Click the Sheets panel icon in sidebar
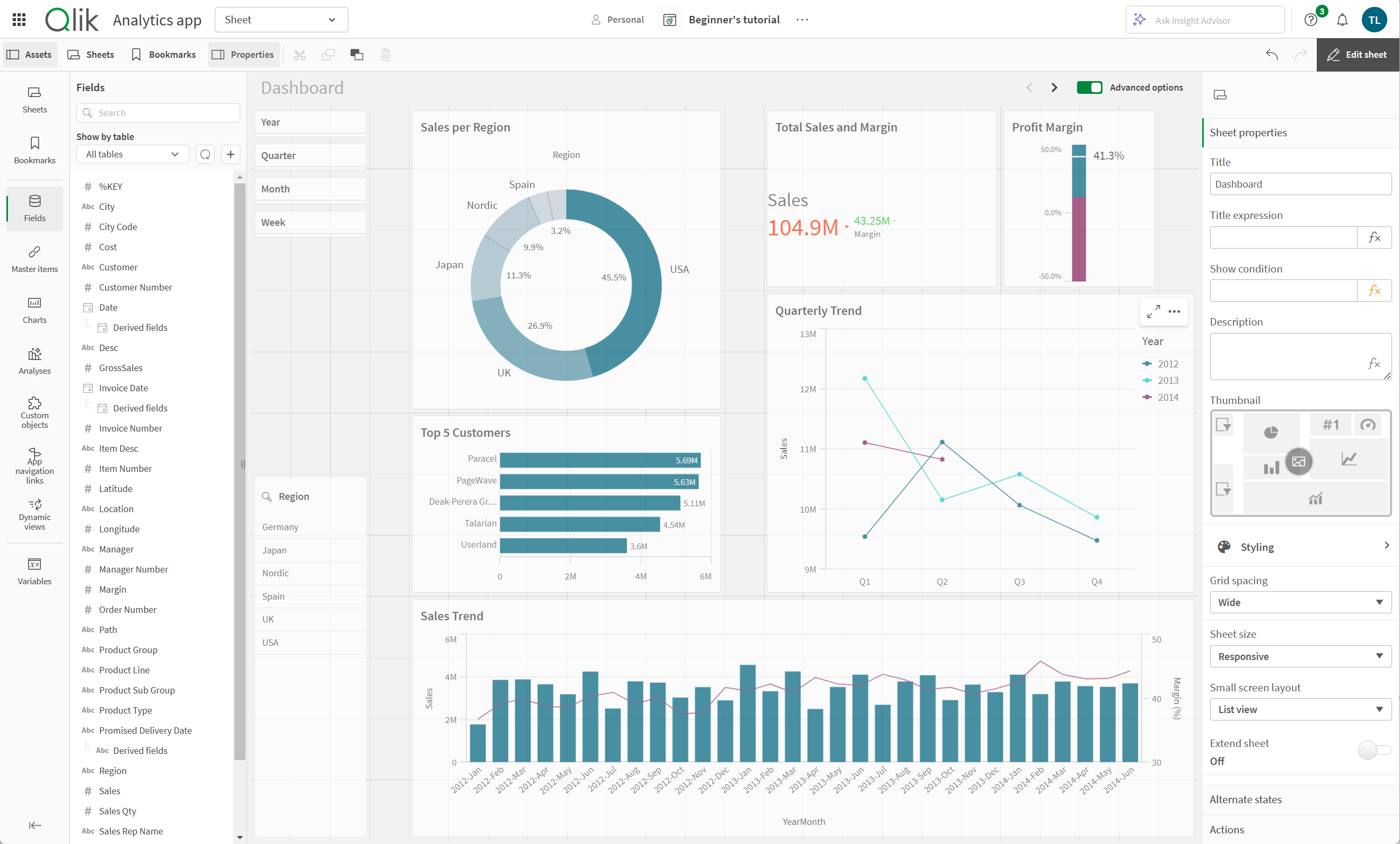 (35, 98)
